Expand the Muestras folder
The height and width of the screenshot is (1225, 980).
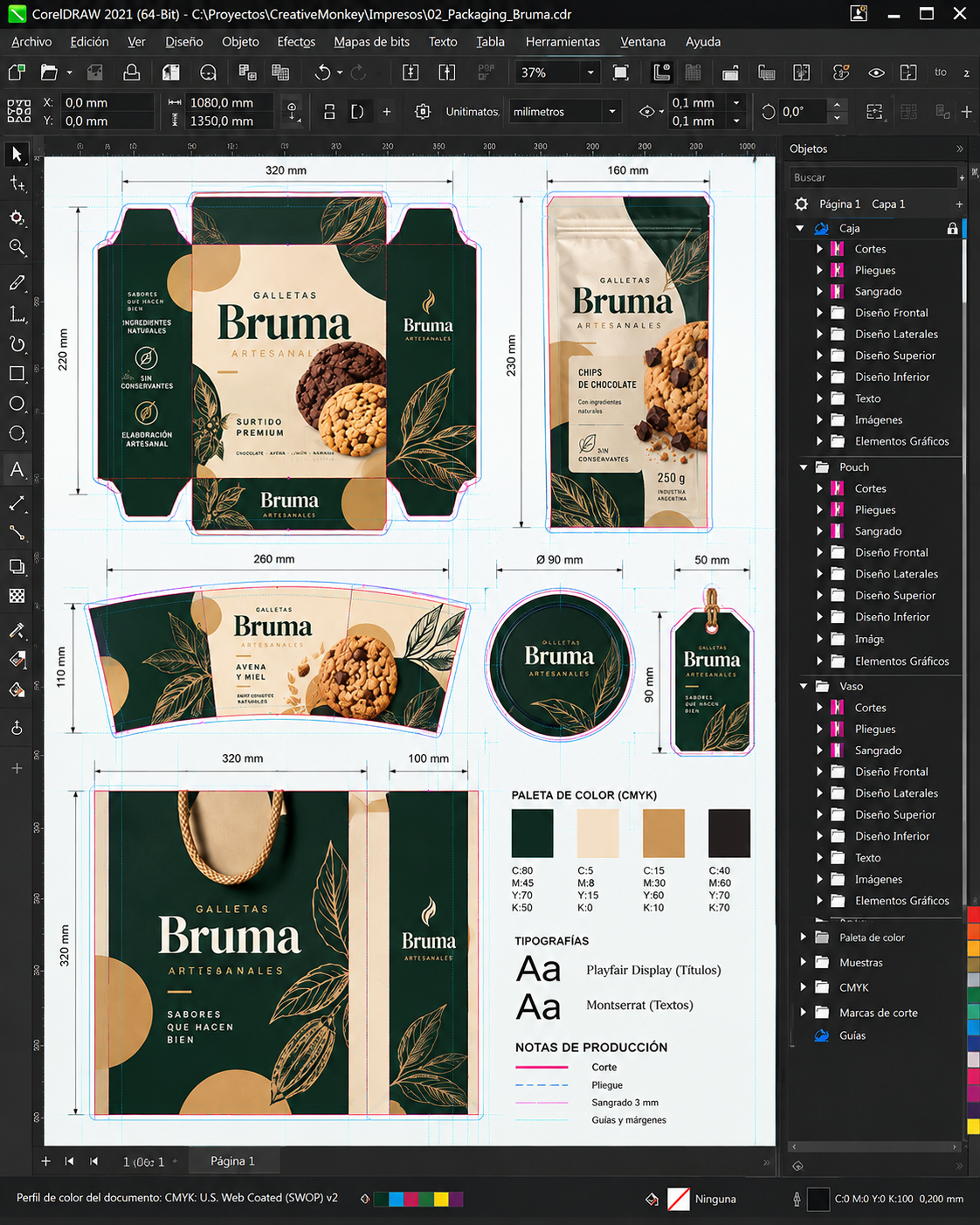coord(804,963)
